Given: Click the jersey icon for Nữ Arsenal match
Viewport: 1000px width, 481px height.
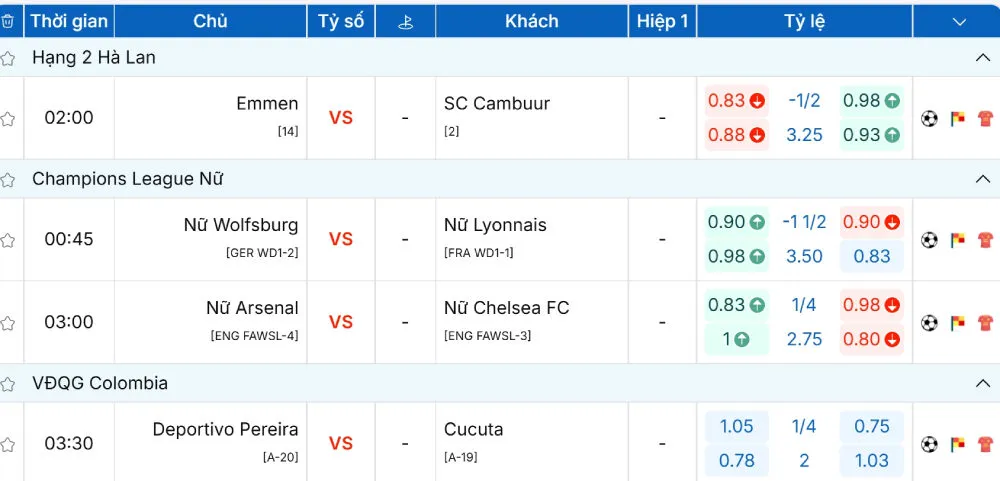Looking at the screenshot, I should [x=985, y=323].
